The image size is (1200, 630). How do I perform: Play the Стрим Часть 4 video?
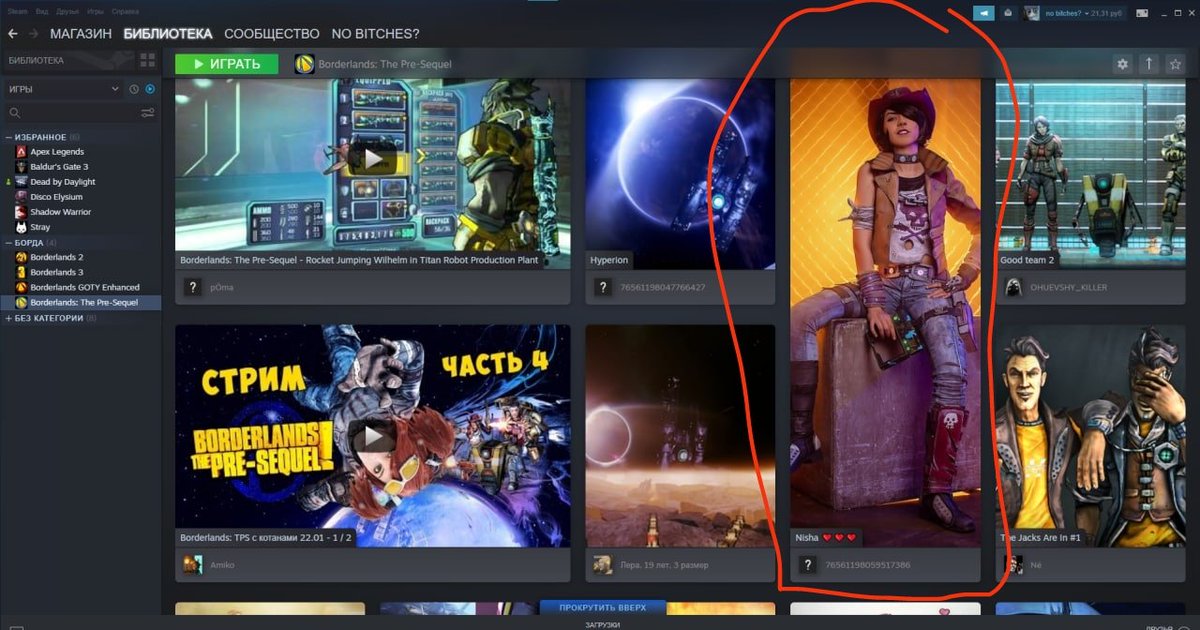373,435
